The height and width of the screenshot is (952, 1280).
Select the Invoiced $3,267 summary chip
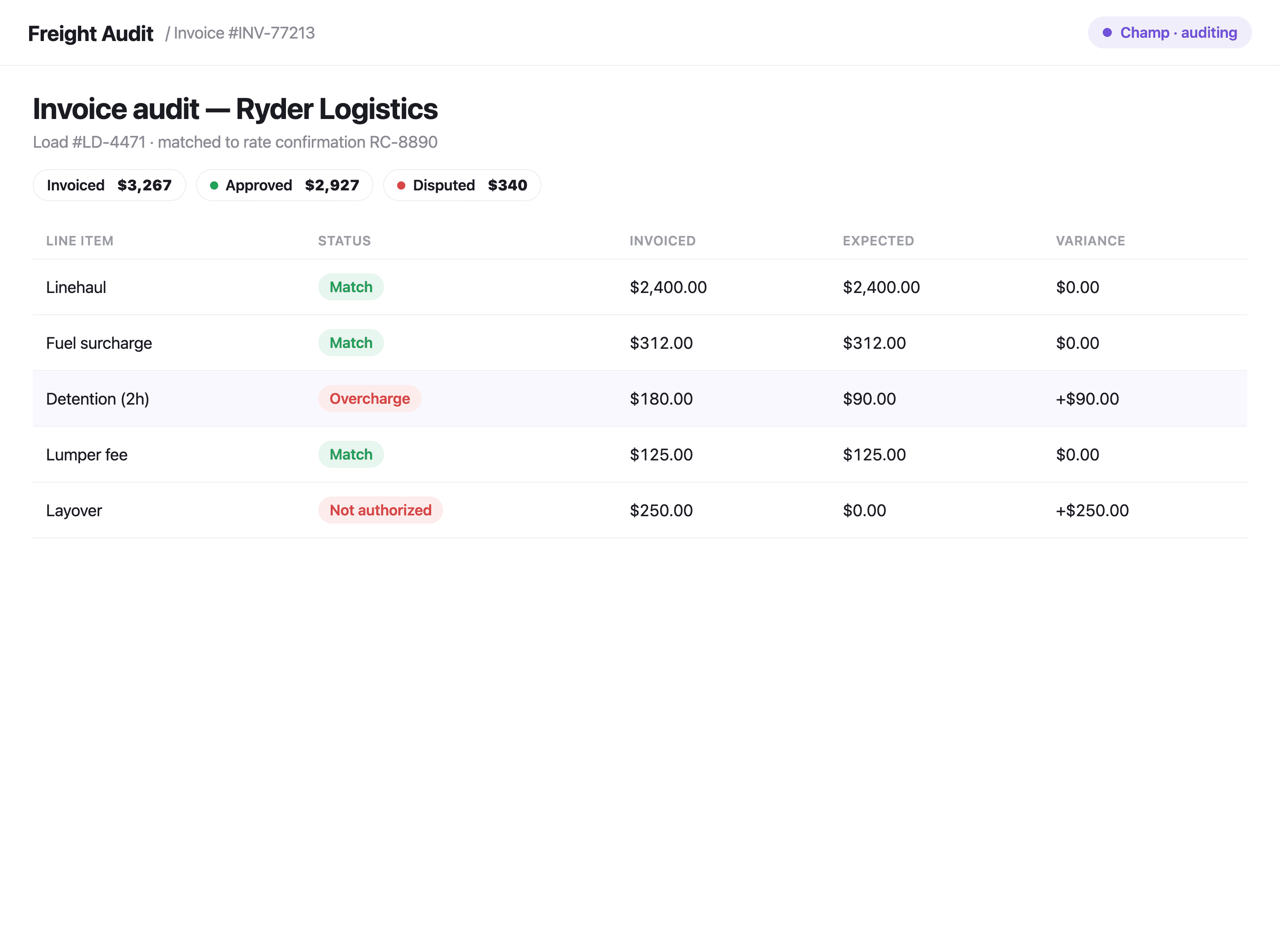coord(110,185)
